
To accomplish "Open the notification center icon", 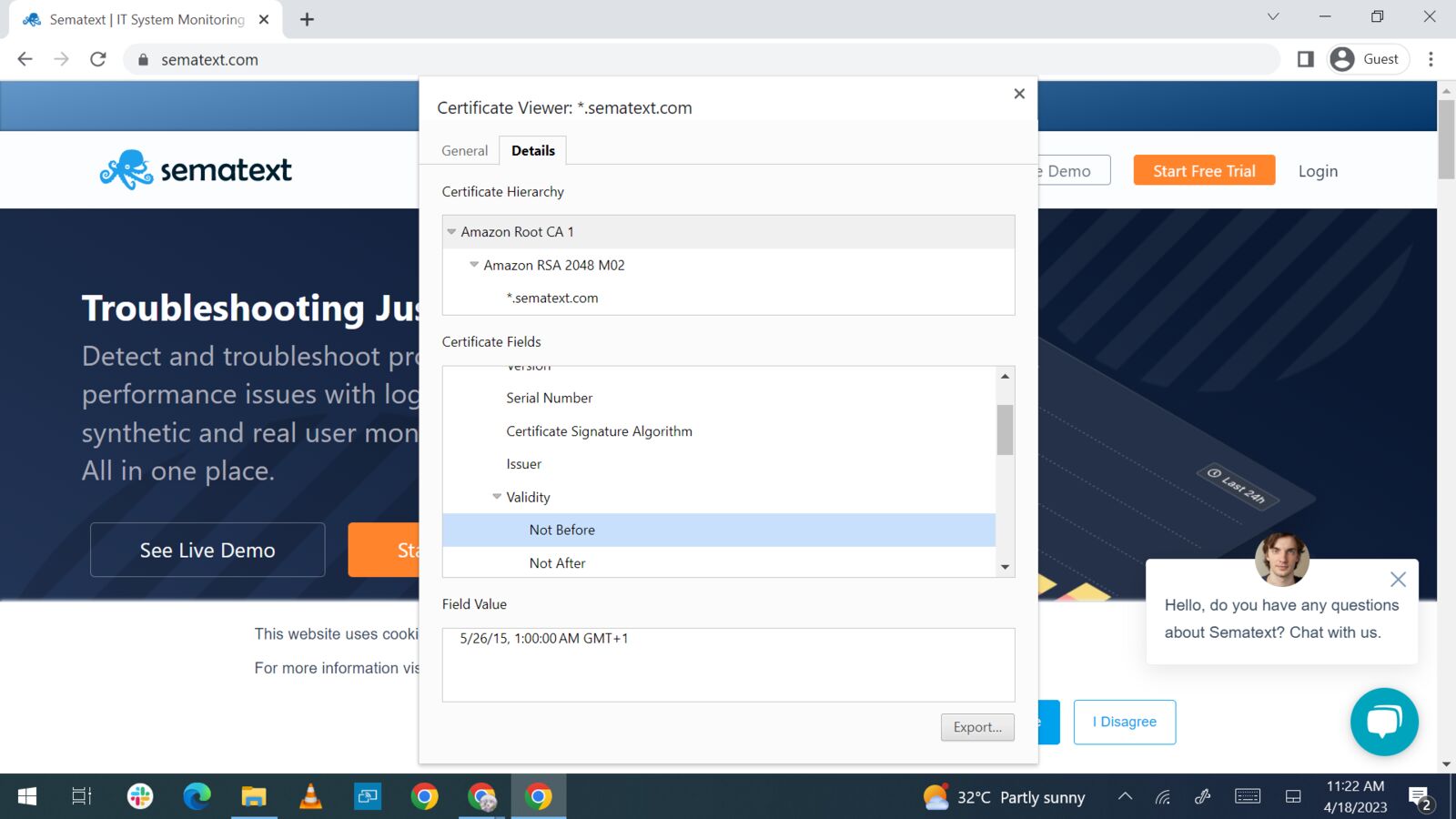I will point(1421,799).
